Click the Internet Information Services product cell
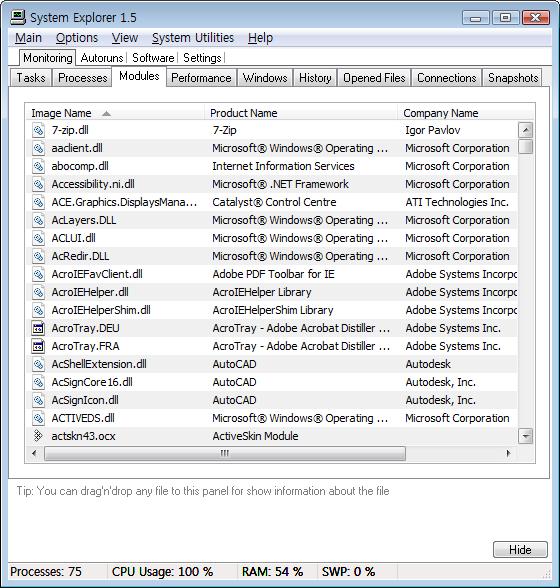Screen dimensions: 560x588 [283, 166]
